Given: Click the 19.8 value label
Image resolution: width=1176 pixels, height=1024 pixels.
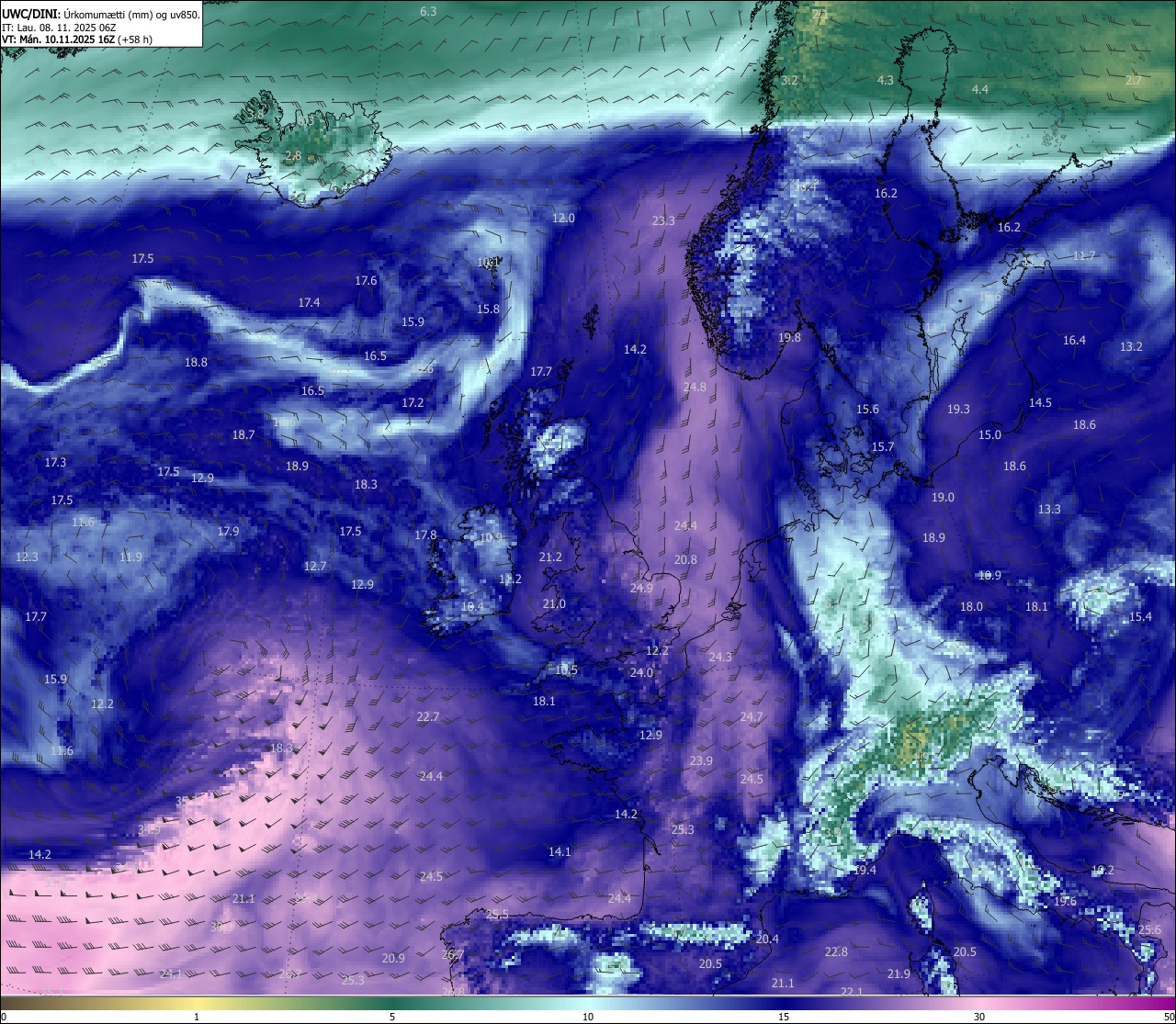Looking at the screenshot, I should point(789,338).
